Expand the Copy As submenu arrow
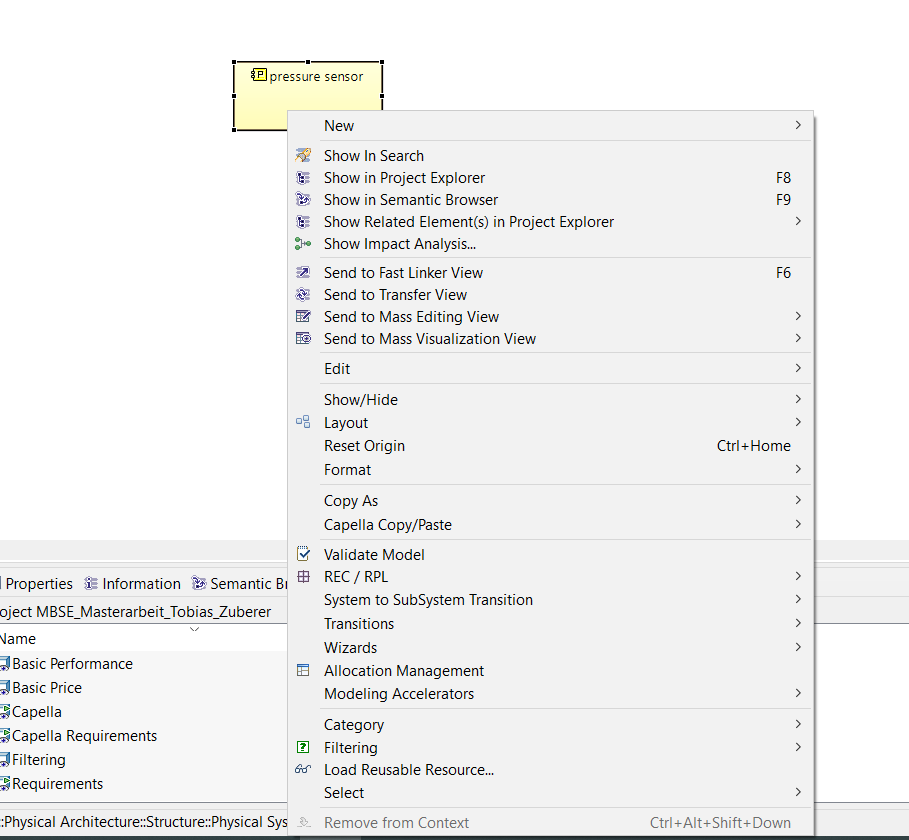Screen dimensions: 909x840 [x=798, y=500]
